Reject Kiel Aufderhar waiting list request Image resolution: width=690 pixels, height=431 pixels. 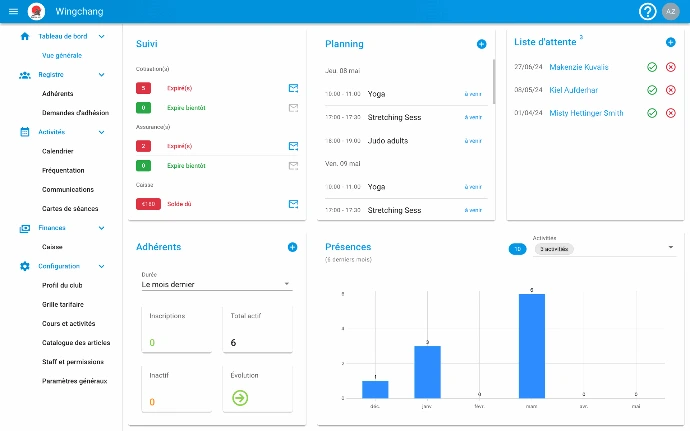[670, 90]
